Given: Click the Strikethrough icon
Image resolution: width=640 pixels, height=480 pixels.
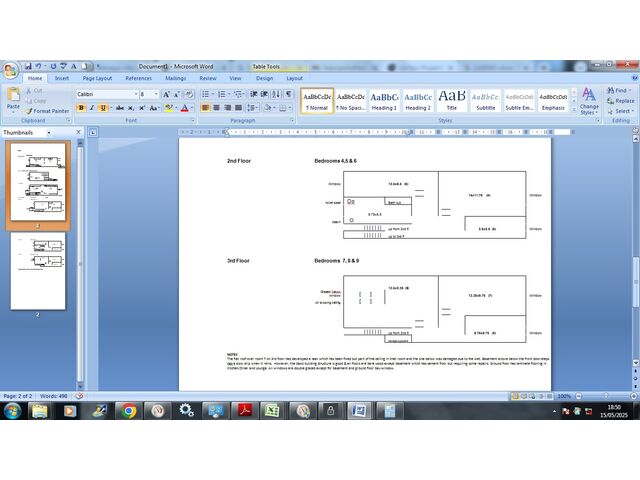Looking at the screenshot, I should pyautogui.click(x=118, y=108).
